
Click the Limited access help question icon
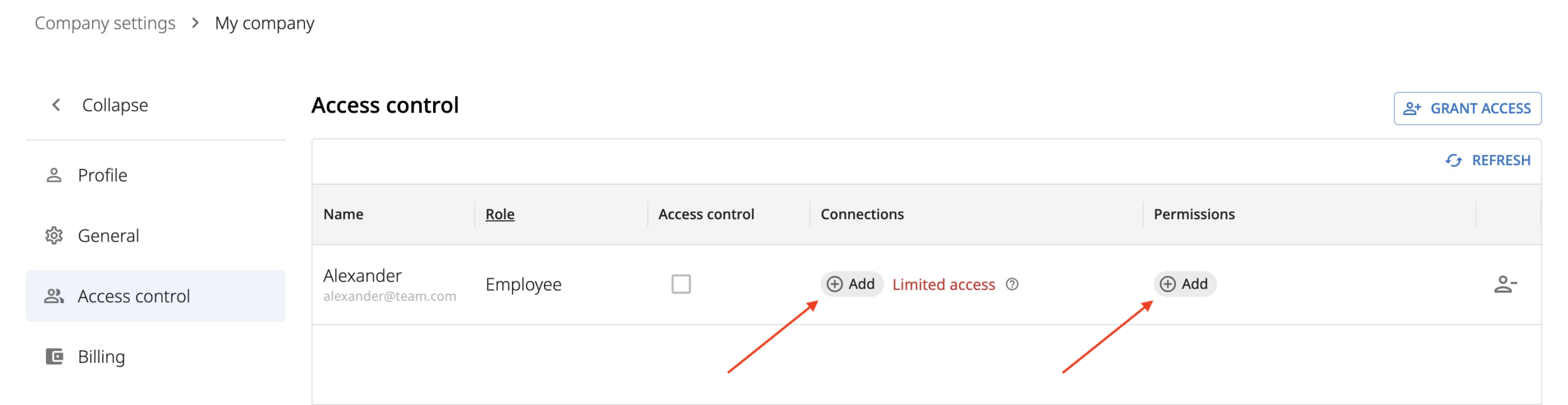coord(1012,284)
